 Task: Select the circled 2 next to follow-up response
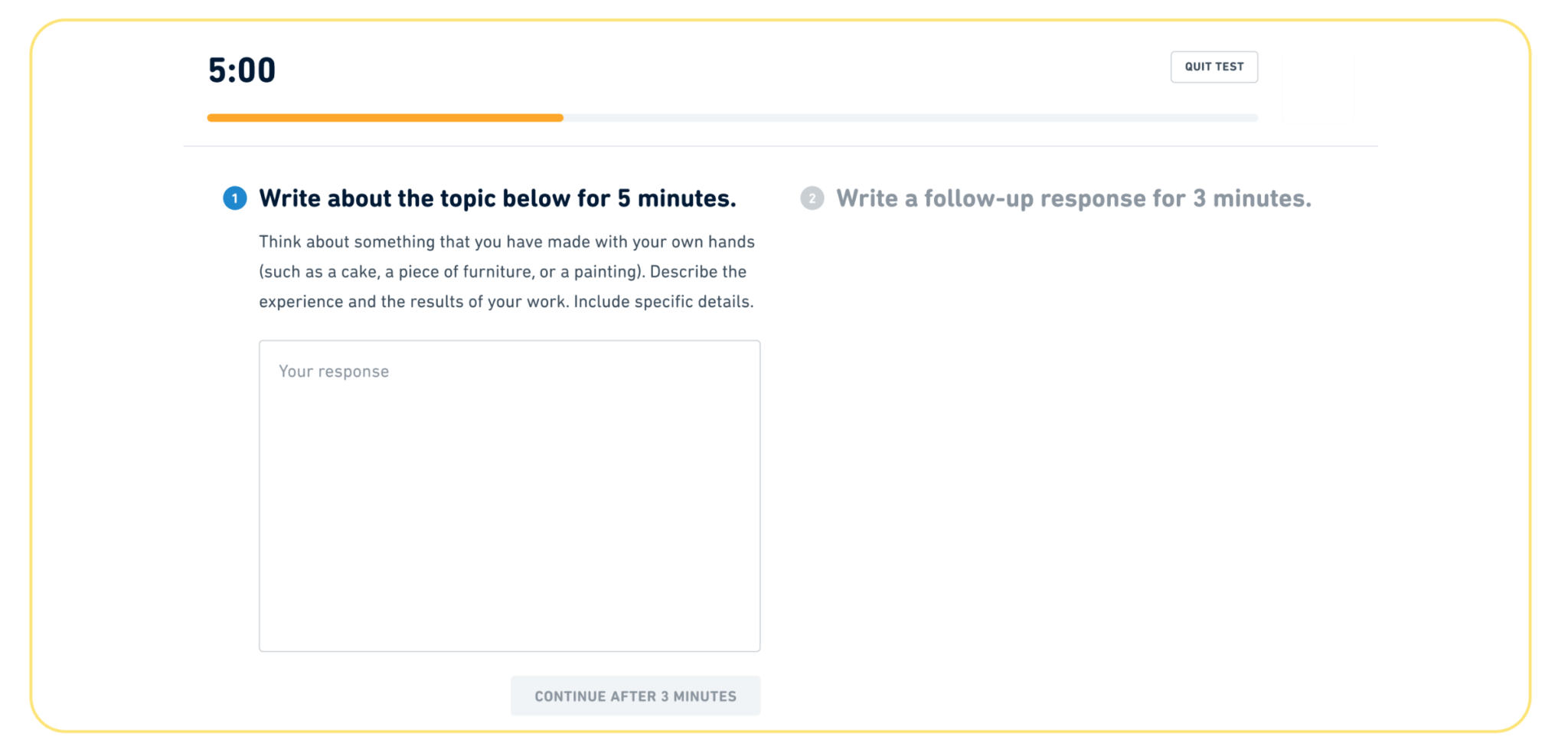point(813,198)
